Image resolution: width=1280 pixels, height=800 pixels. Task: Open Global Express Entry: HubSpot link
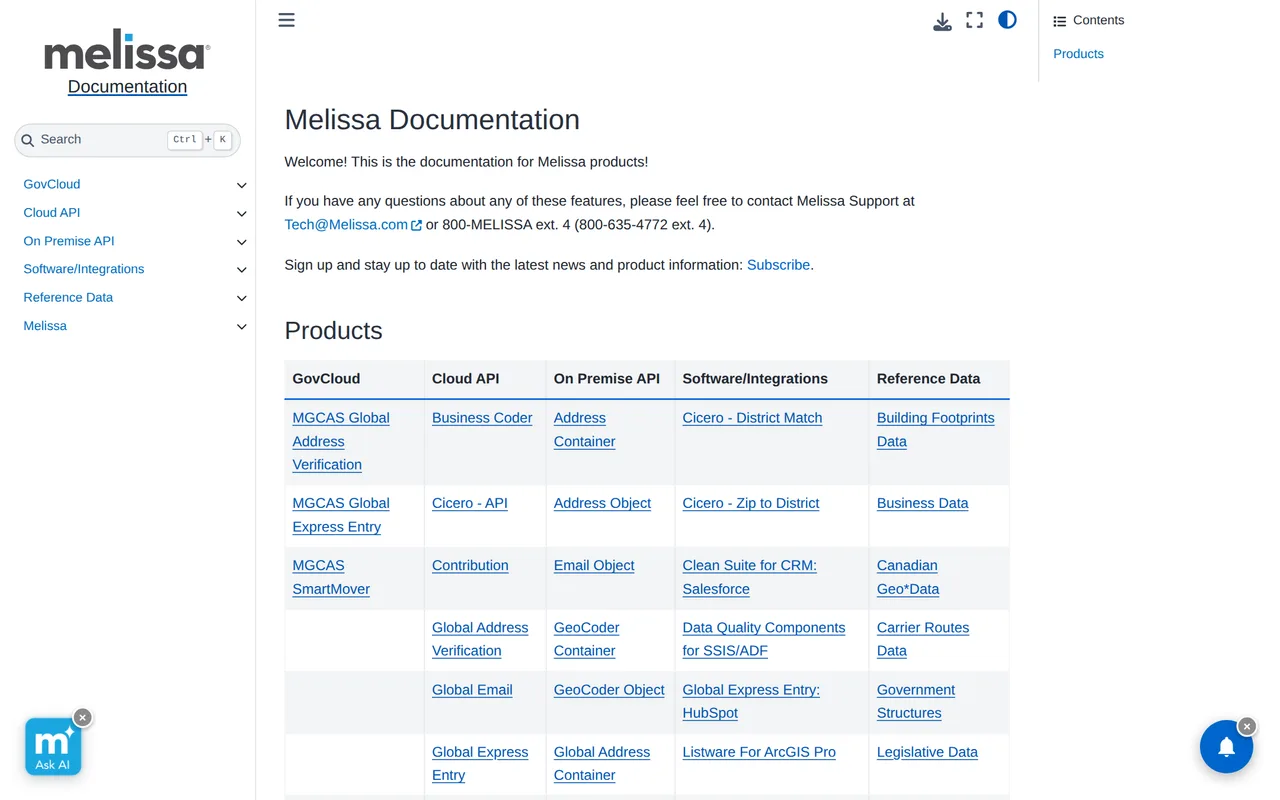[x=751, y=702]
